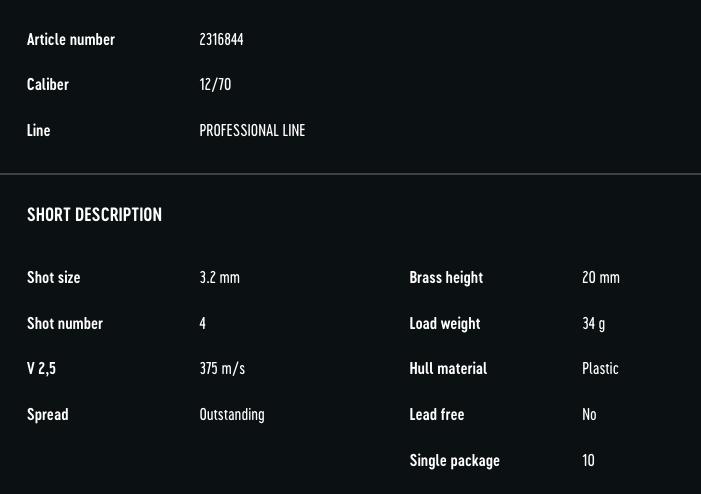Viewport: 701px width, 494px height.
Task: Click the Lead free label
Action: click(x=437, y=415)
